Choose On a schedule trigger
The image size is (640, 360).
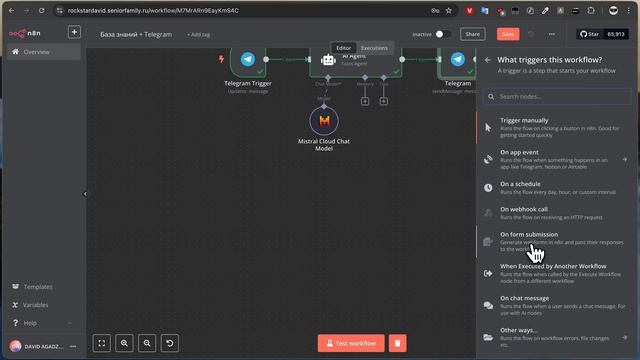tap(556, 188)
